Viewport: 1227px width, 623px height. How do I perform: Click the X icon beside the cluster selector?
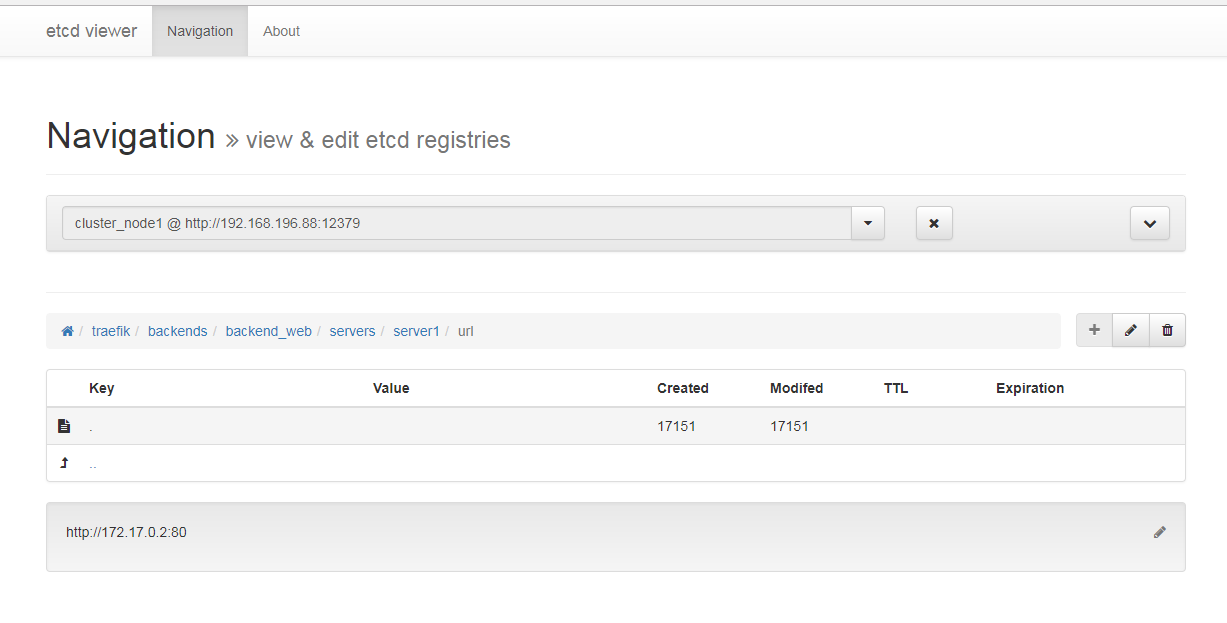[934, 223]
